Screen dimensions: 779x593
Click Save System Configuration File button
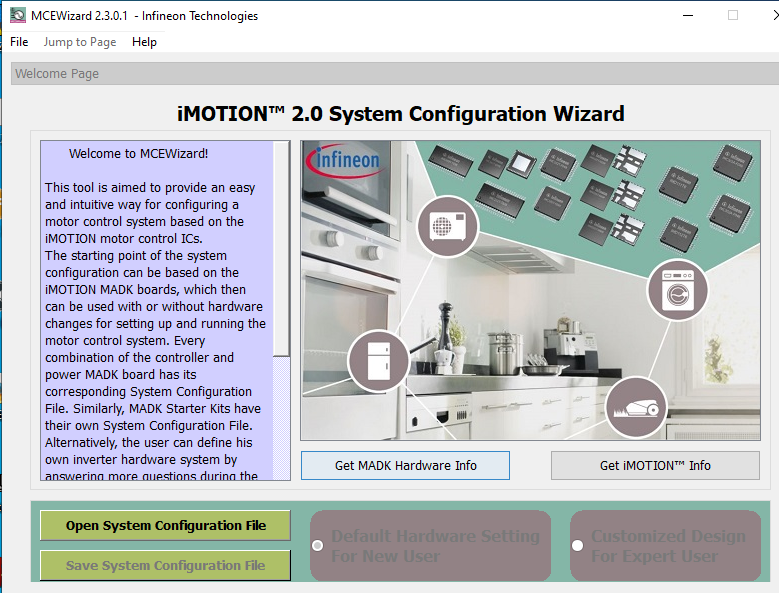[165, 565]
